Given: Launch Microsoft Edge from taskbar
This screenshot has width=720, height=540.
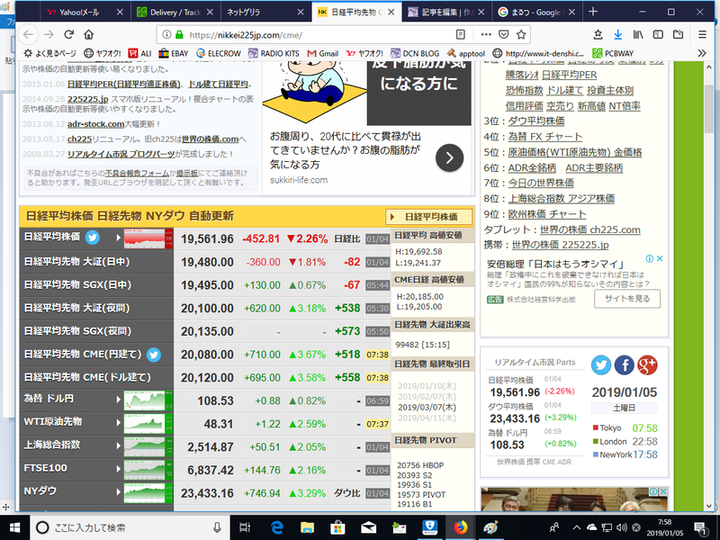Looking at the screenshot, I should point(278,527).
